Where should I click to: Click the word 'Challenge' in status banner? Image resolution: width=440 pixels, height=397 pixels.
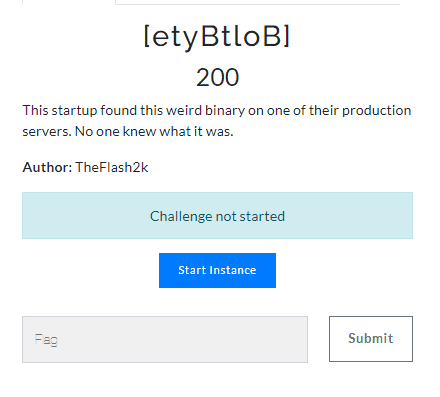(x=180, y=216)
